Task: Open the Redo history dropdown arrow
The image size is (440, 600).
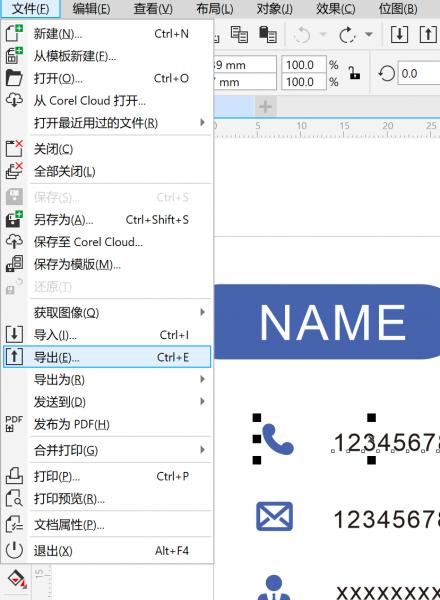Action: (369, 34)
